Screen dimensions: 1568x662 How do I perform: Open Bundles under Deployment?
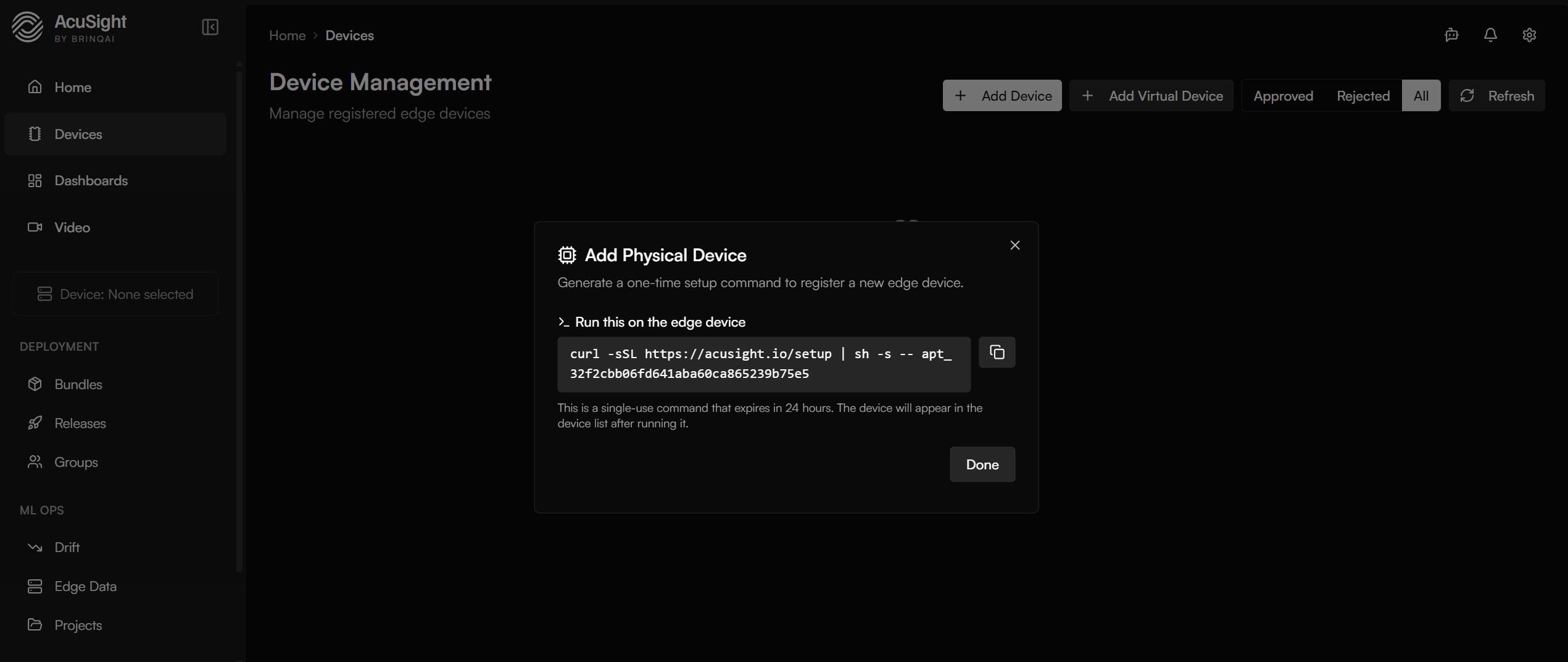(x=115, y=384)
